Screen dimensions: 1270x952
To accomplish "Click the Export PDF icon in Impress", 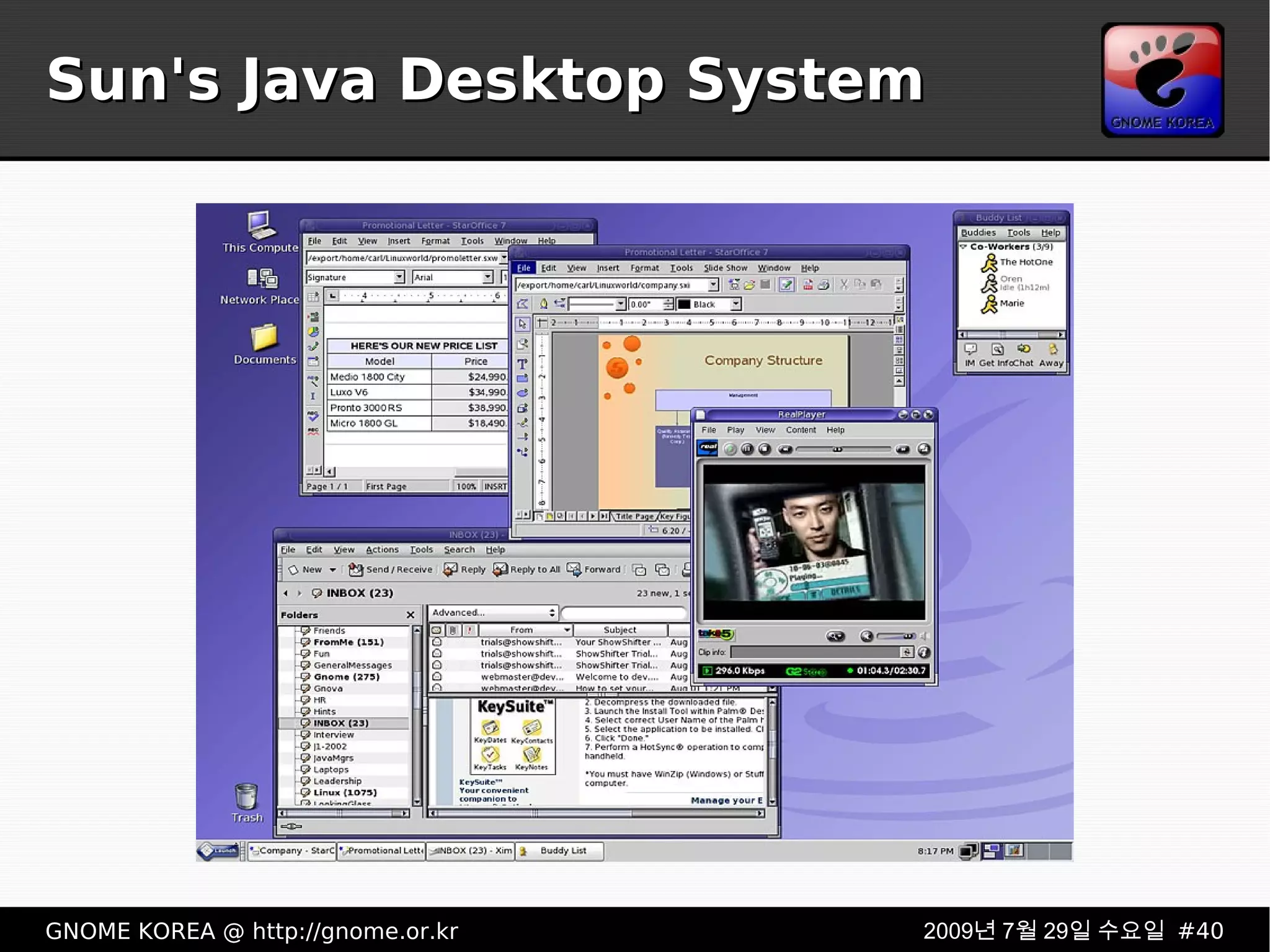I will pos(807,285).
